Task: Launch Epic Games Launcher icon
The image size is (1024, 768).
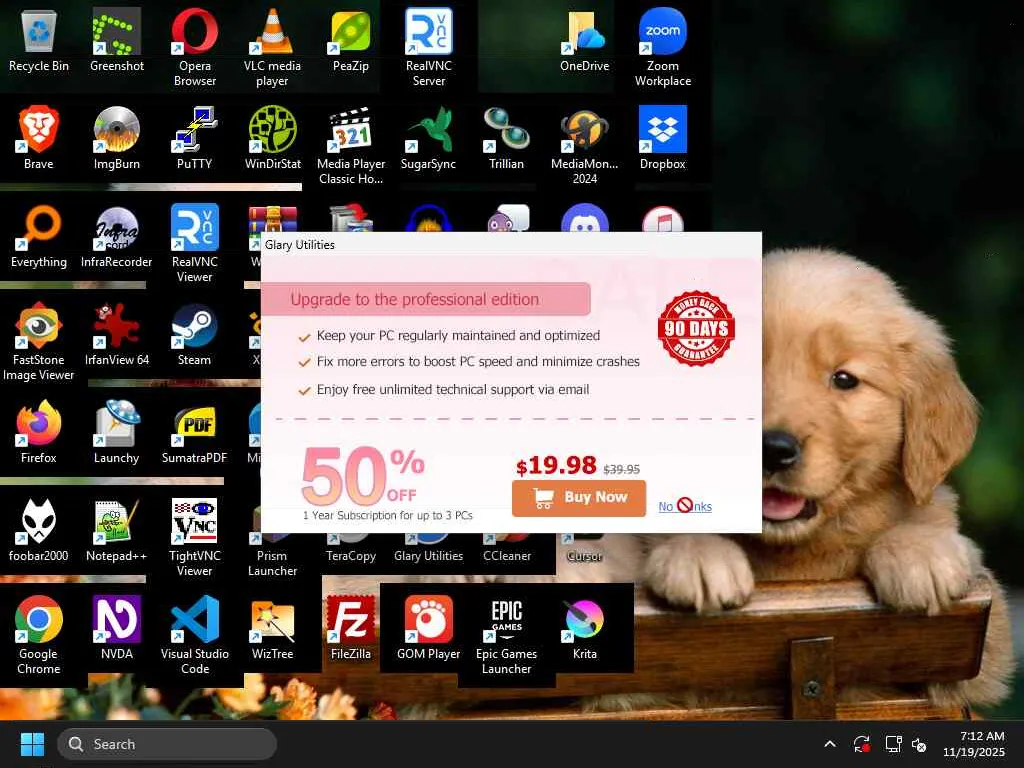Action: pyautogui.click(x=507, y=634)
